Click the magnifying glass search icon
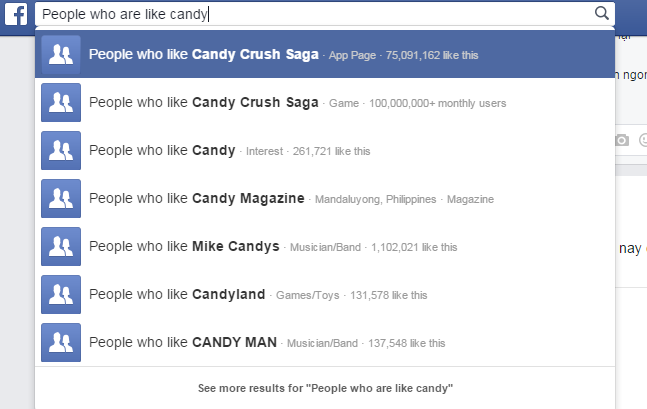This screenshot has height=409, width=647. tap(601, 13)
